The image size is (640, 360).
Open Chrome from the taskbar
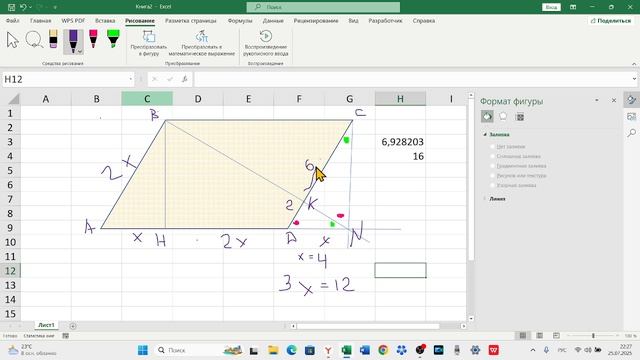click(383, 350)
